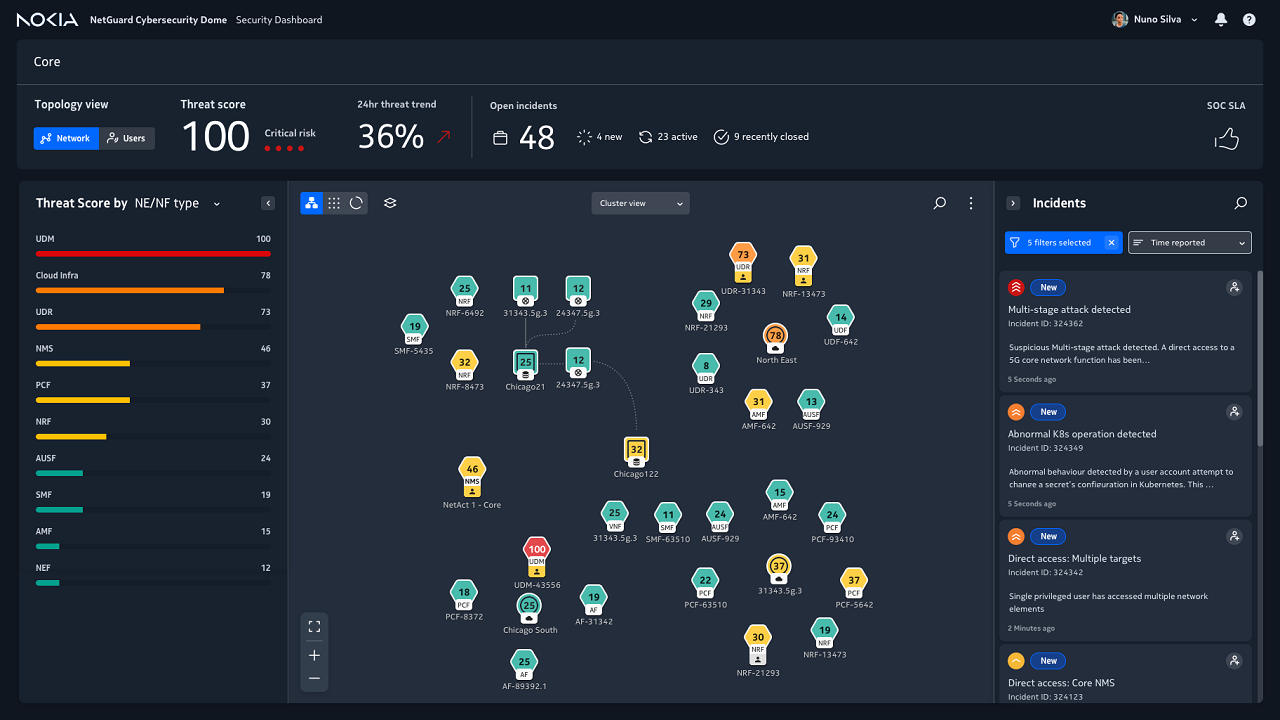
Task: Search within the Incidents panel
Action: click(1241, 203)
